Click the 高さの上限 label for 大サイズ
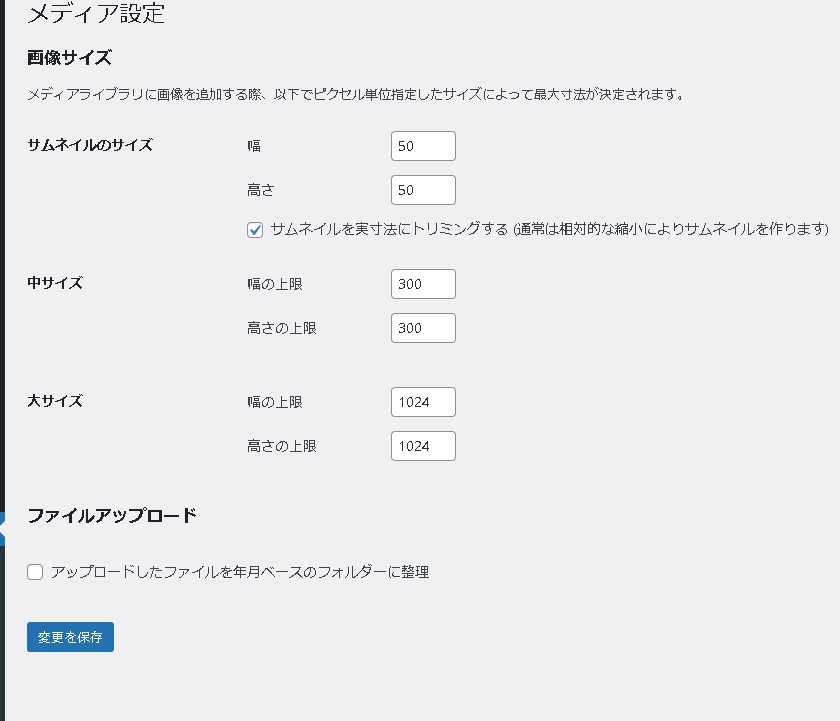840x721 pixels. 282,446
